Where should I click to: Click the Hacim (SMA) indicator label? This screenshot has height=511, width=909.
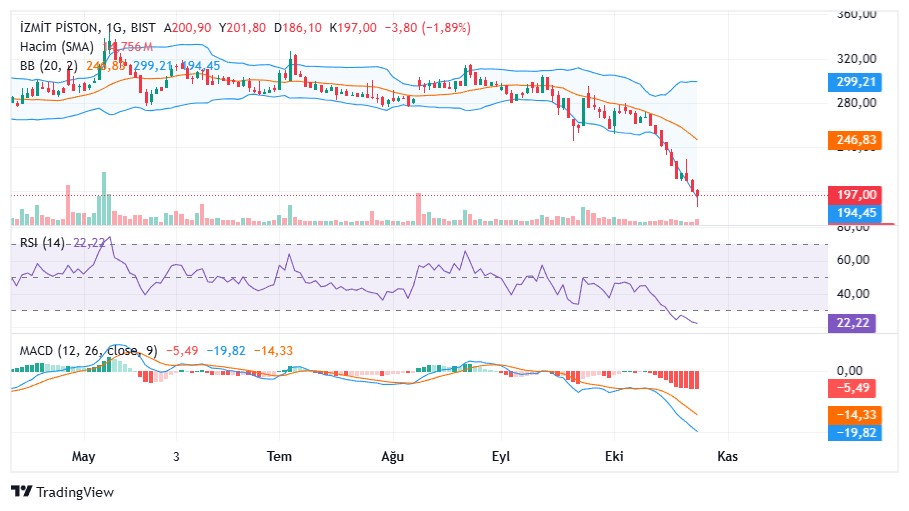point(57,46)
